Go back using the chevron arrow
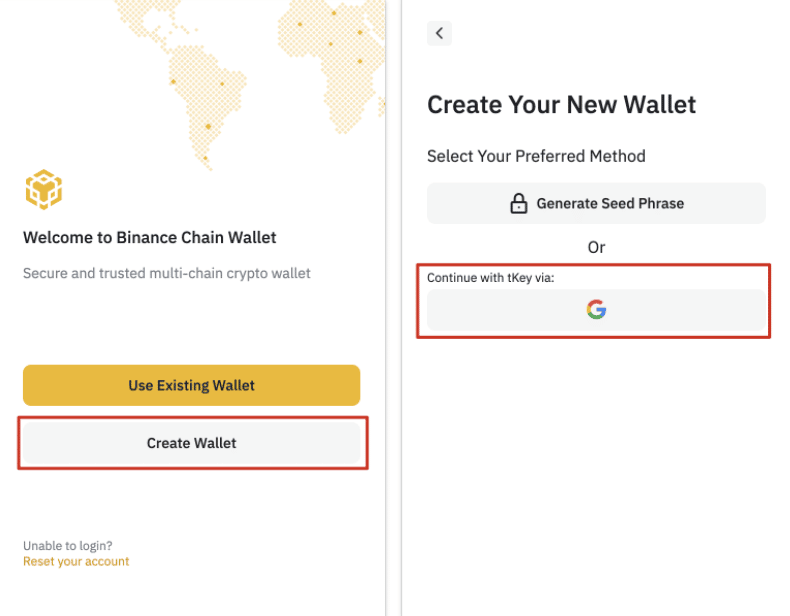This screenshot has height=616, width=790. [439, 33]
